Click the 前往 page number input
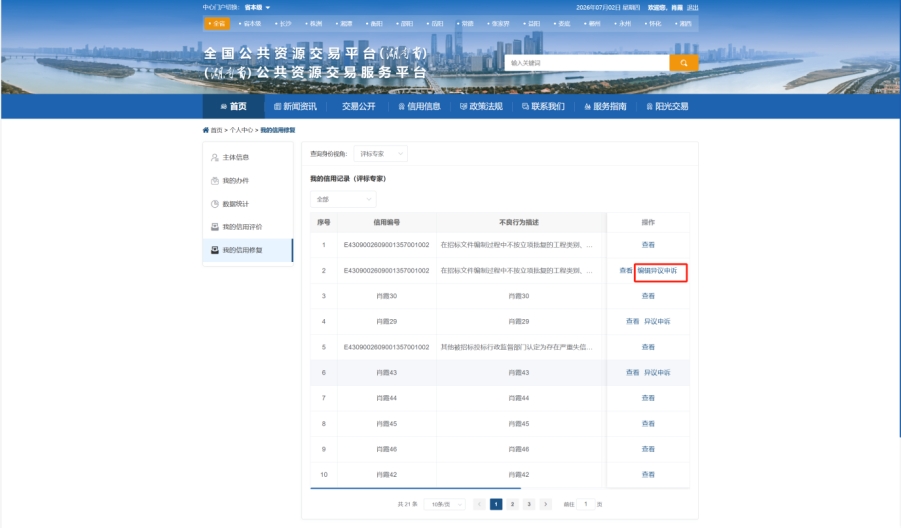 [586, 504]
